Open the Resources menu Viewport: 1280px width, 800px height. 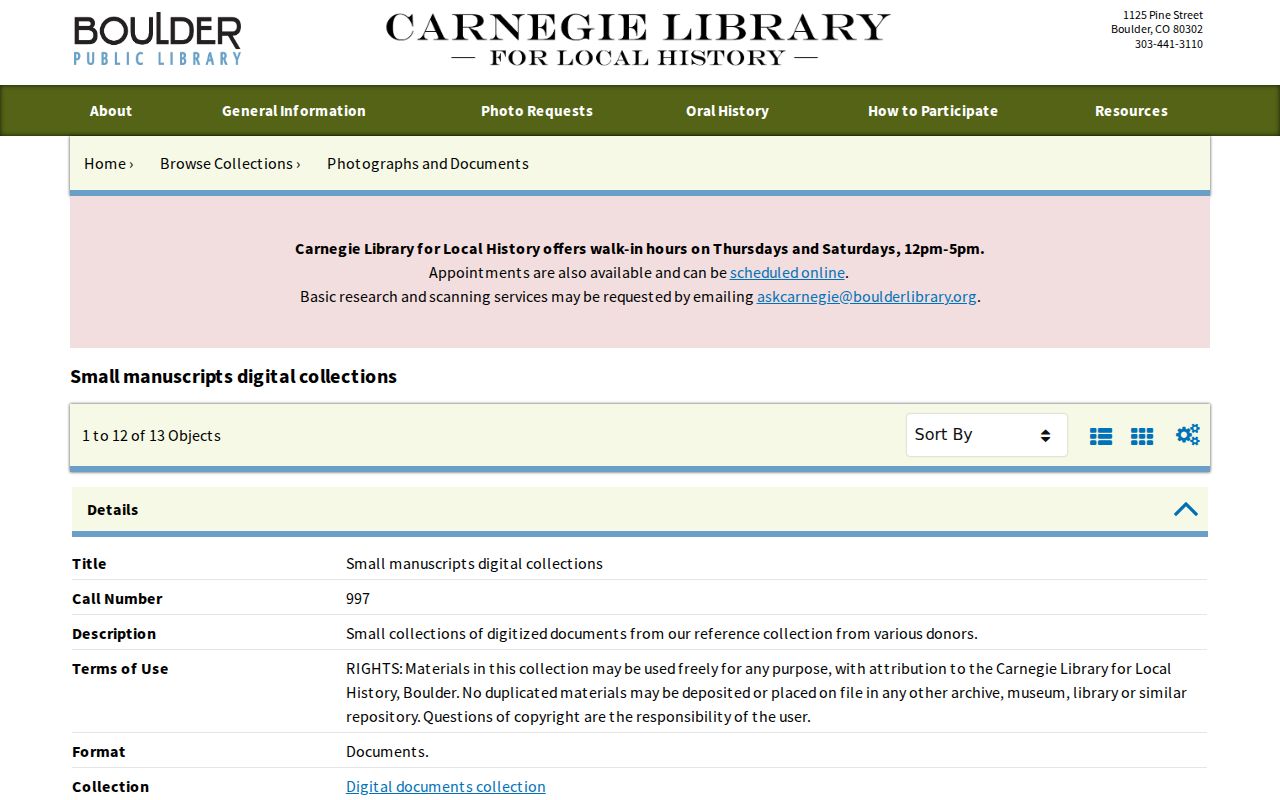[x=1131, y=111]
